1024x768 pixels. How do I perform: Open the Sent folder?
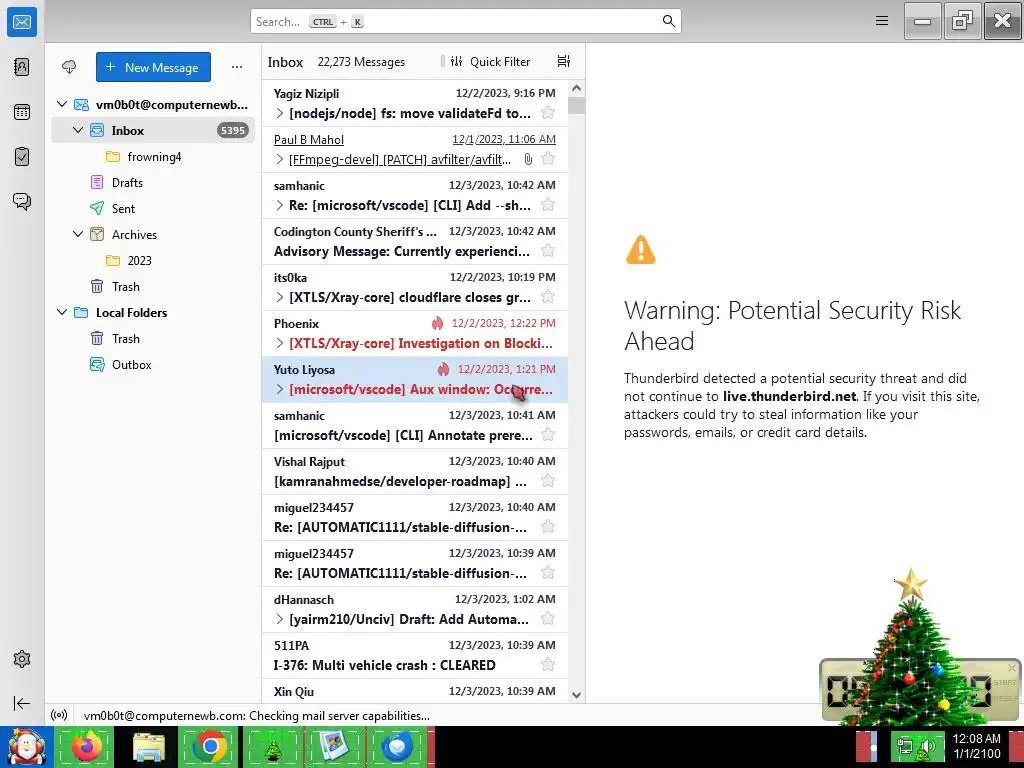click(153, 208)
